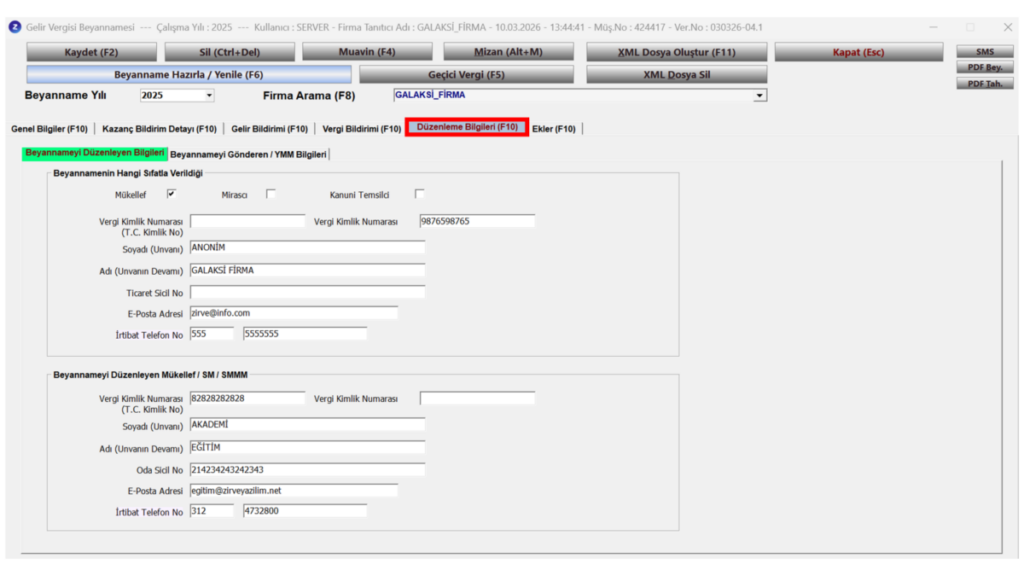Click the Ticaret Sicil No field
This screenshot has width=1024, height=576.
pyautogui.click(x=308, y=293)
